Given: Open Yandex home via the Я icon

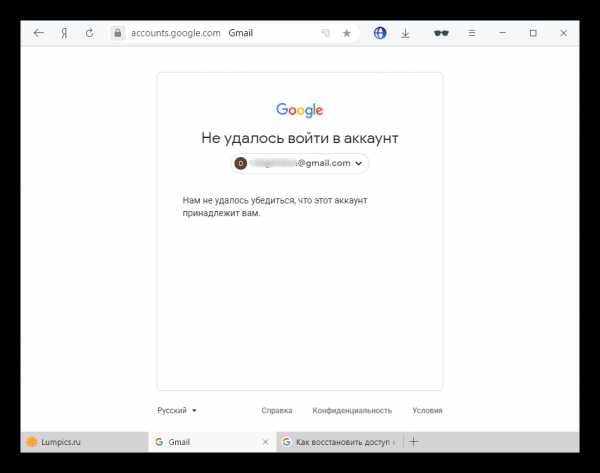Looking at the screenshot, I should click(x=64, y=33).
